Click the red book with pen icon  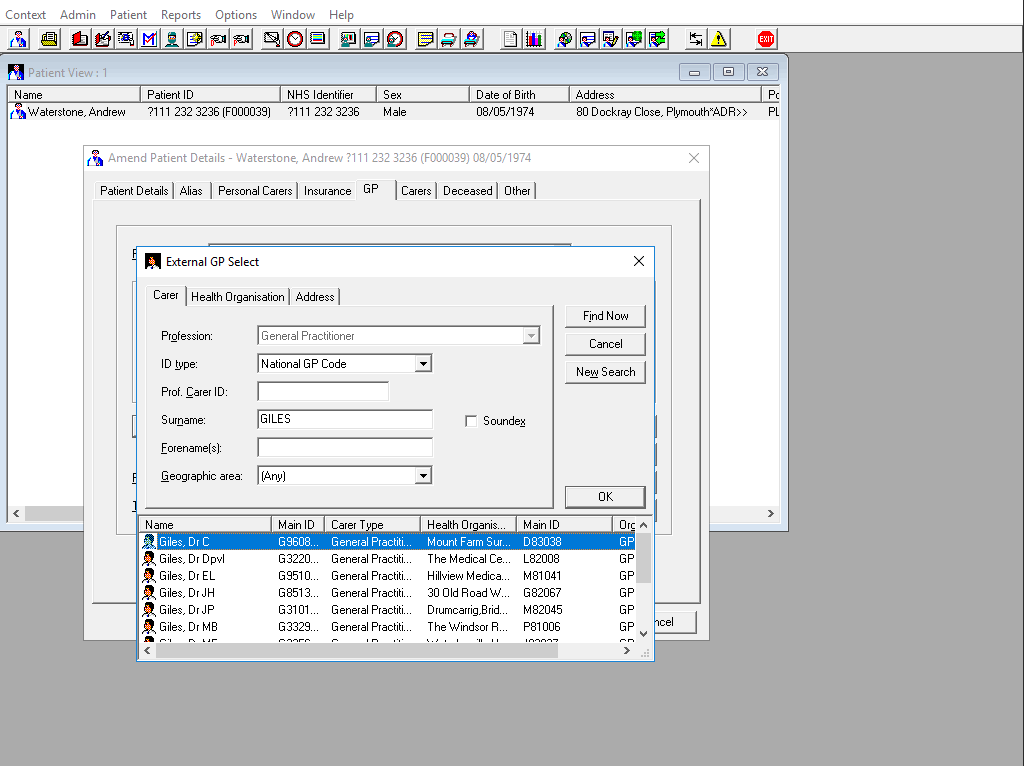coord(103,39)
